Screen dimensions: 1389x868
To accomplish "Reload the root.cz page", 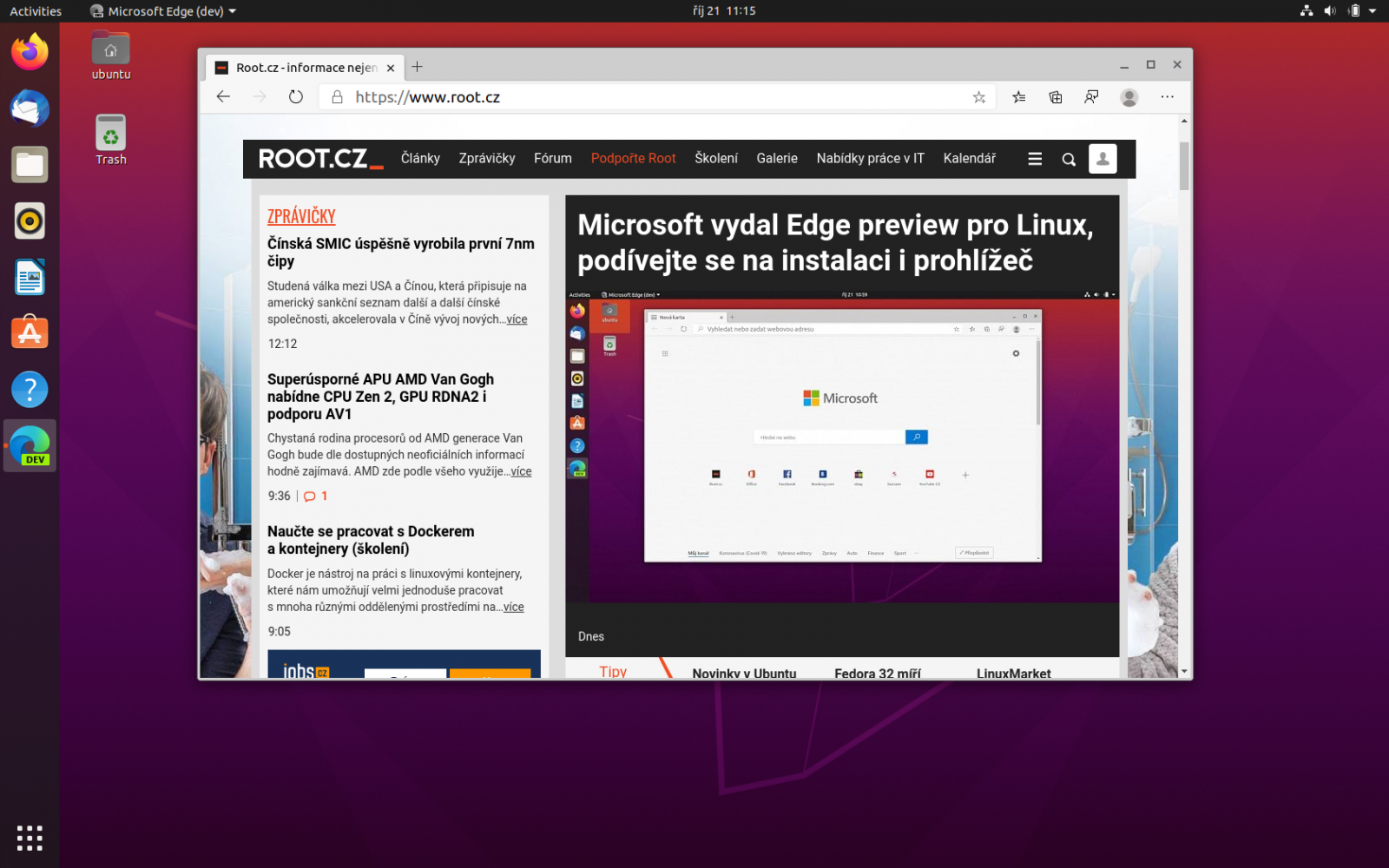I will [295, 96].
